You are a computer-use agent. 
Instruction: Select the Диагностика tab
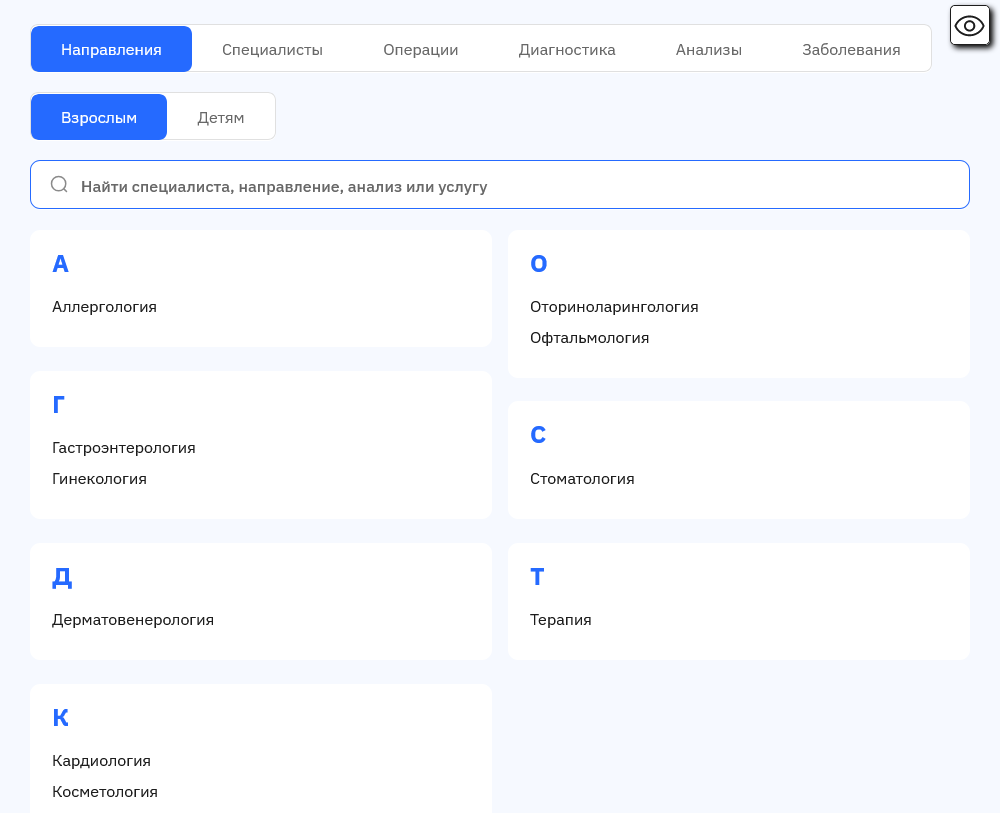[566, 48]
